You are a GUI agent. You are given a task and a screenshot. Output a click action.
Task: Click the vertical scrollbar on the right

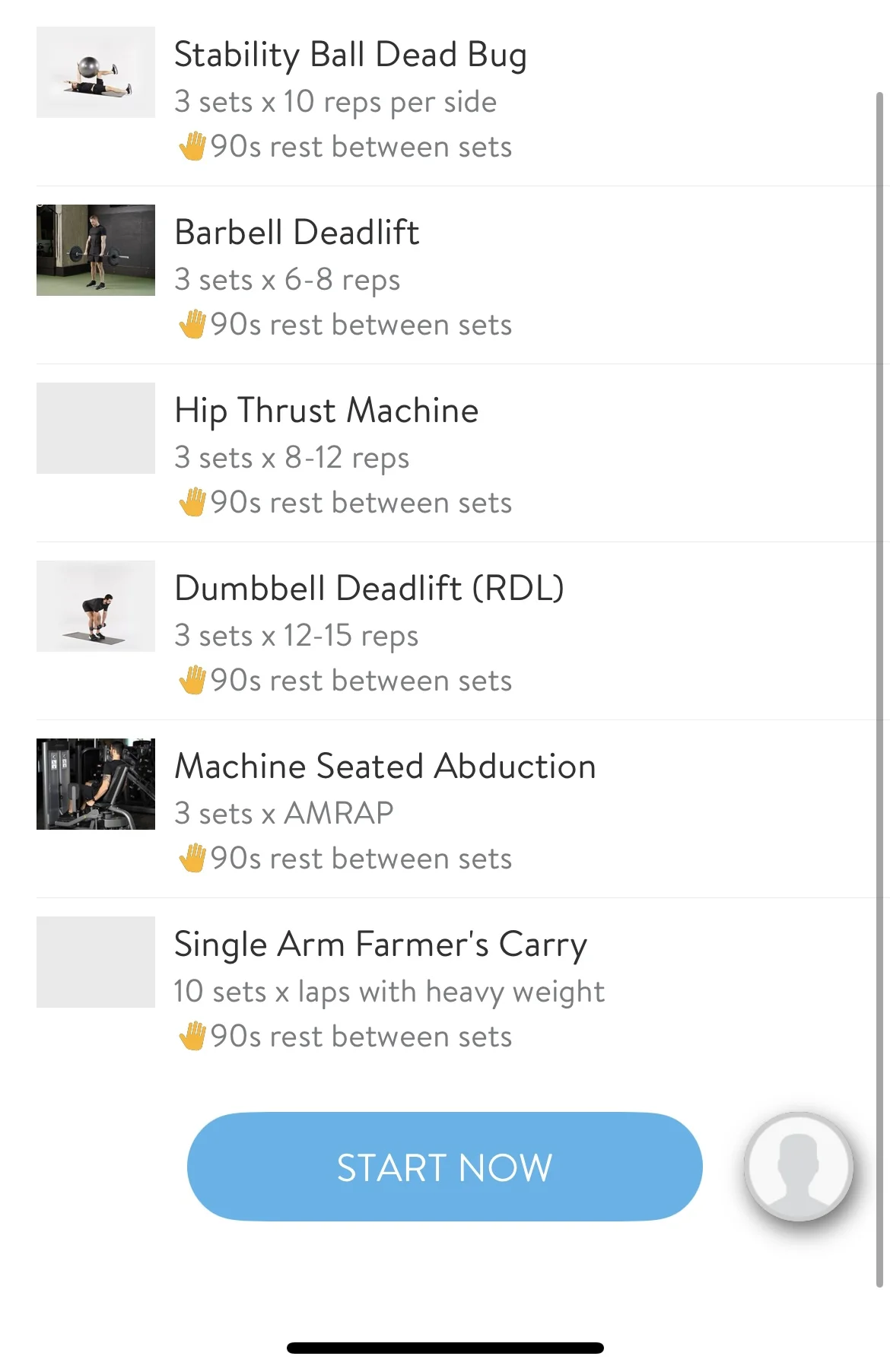tap(879, 684)
